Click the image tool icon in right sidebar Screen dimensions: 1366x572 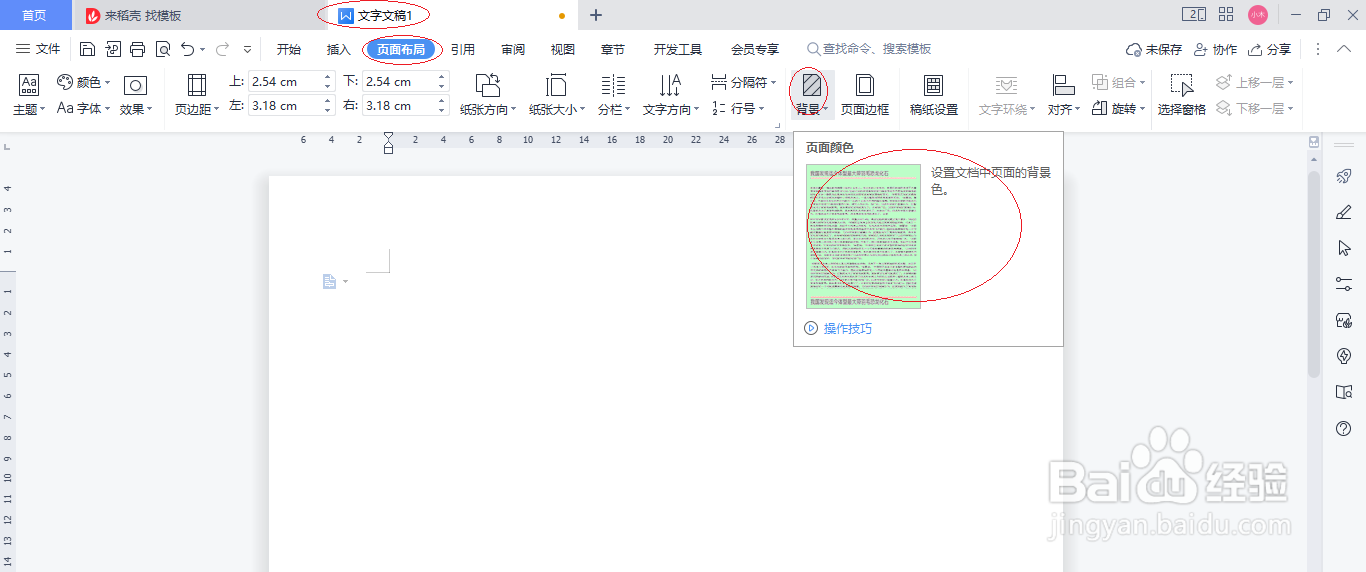tap(1343, 320)
